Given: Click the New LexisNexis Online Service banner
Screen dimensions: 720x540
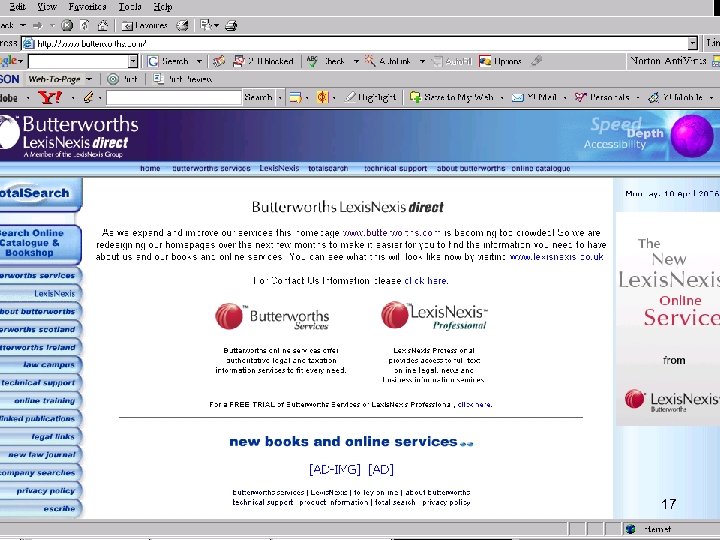Looking at the screenshot, I should tap(668, 319).
